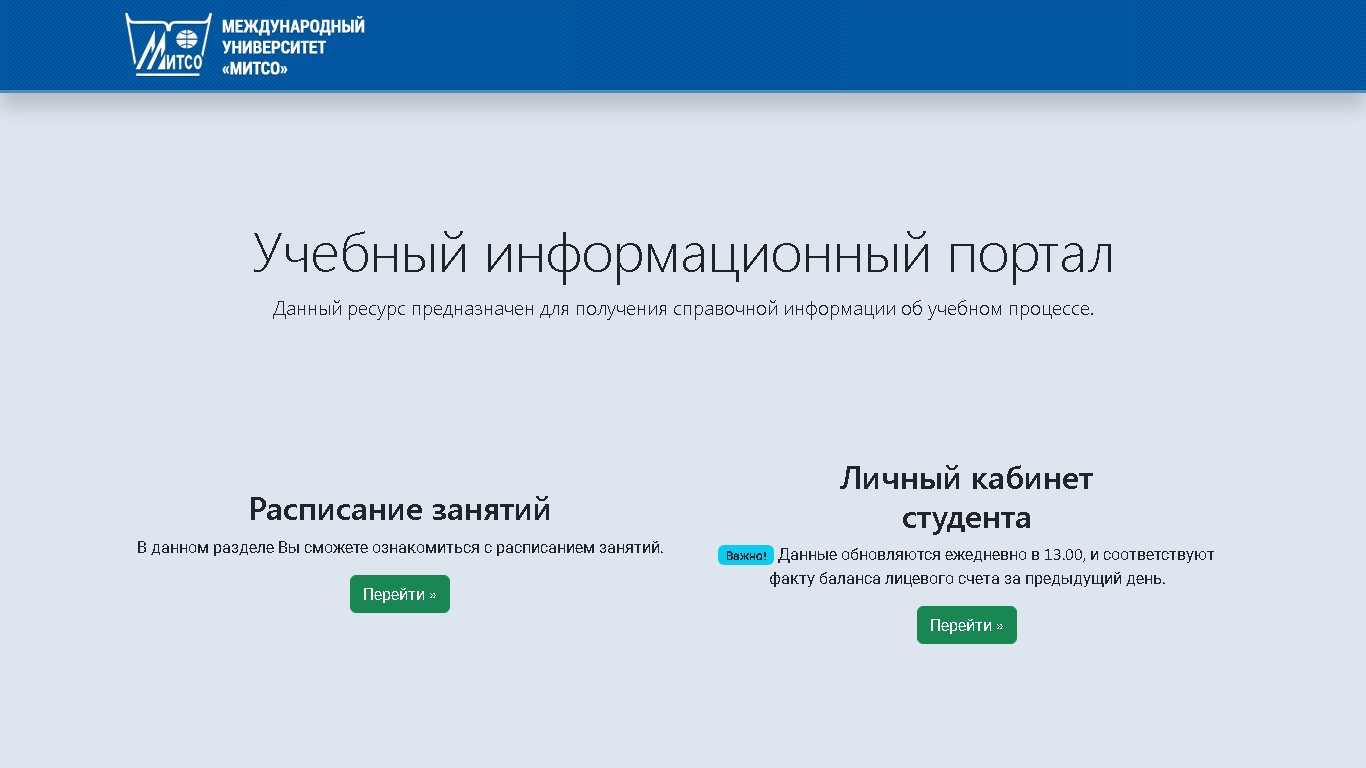The image size is (1366, 768).
Task: Click text Международный университет «МИТСО» in header
Action: click(x=293, y=47)
